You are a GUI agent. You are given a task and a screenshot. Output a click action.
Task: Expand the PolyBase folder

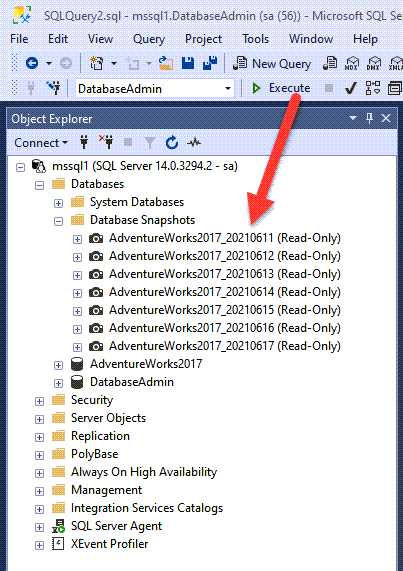coord(39,455)
